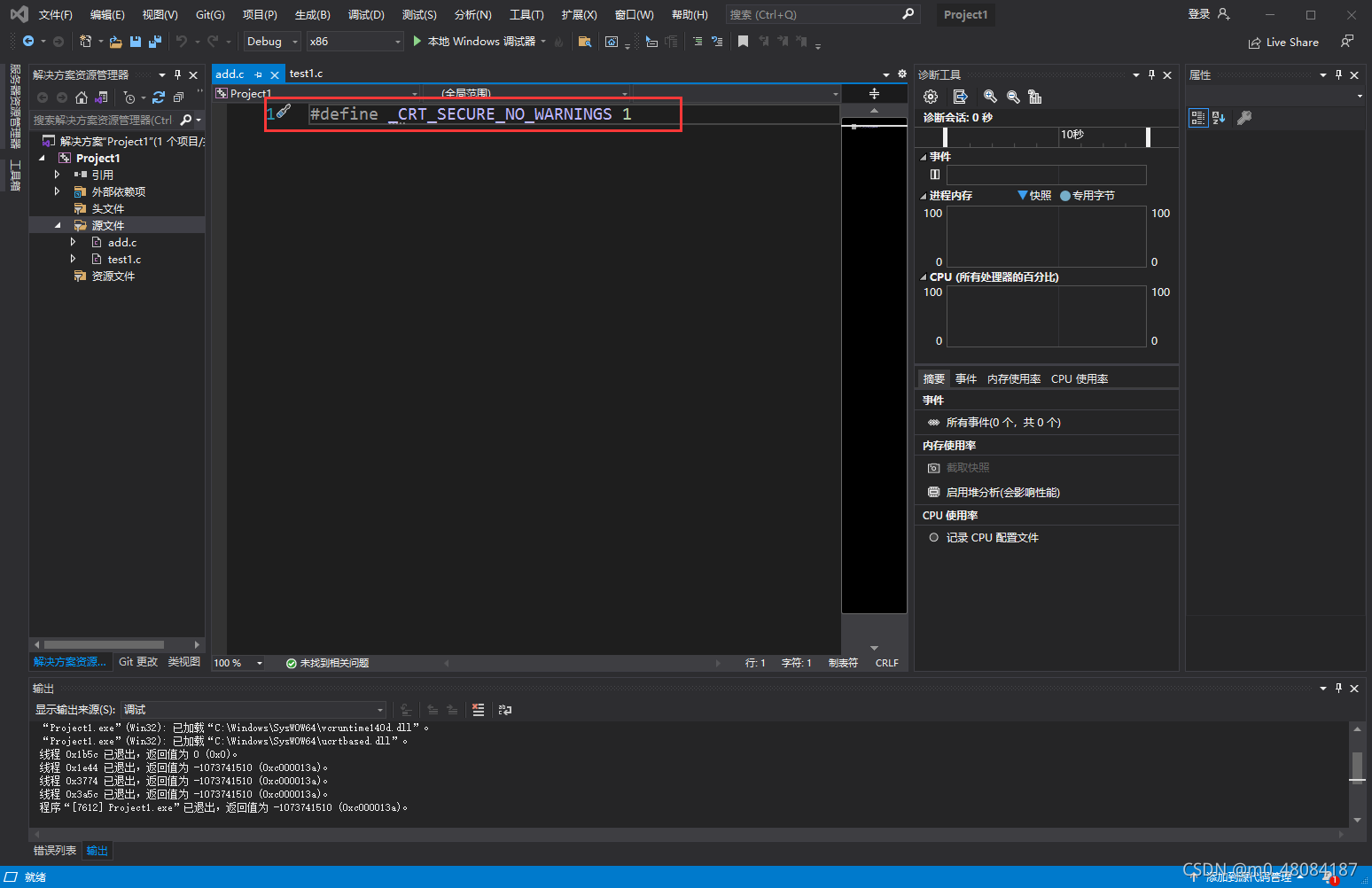Screen dimensions: 1372x888
Task: Save add.c with the single-disk icon
Action: 136,42
